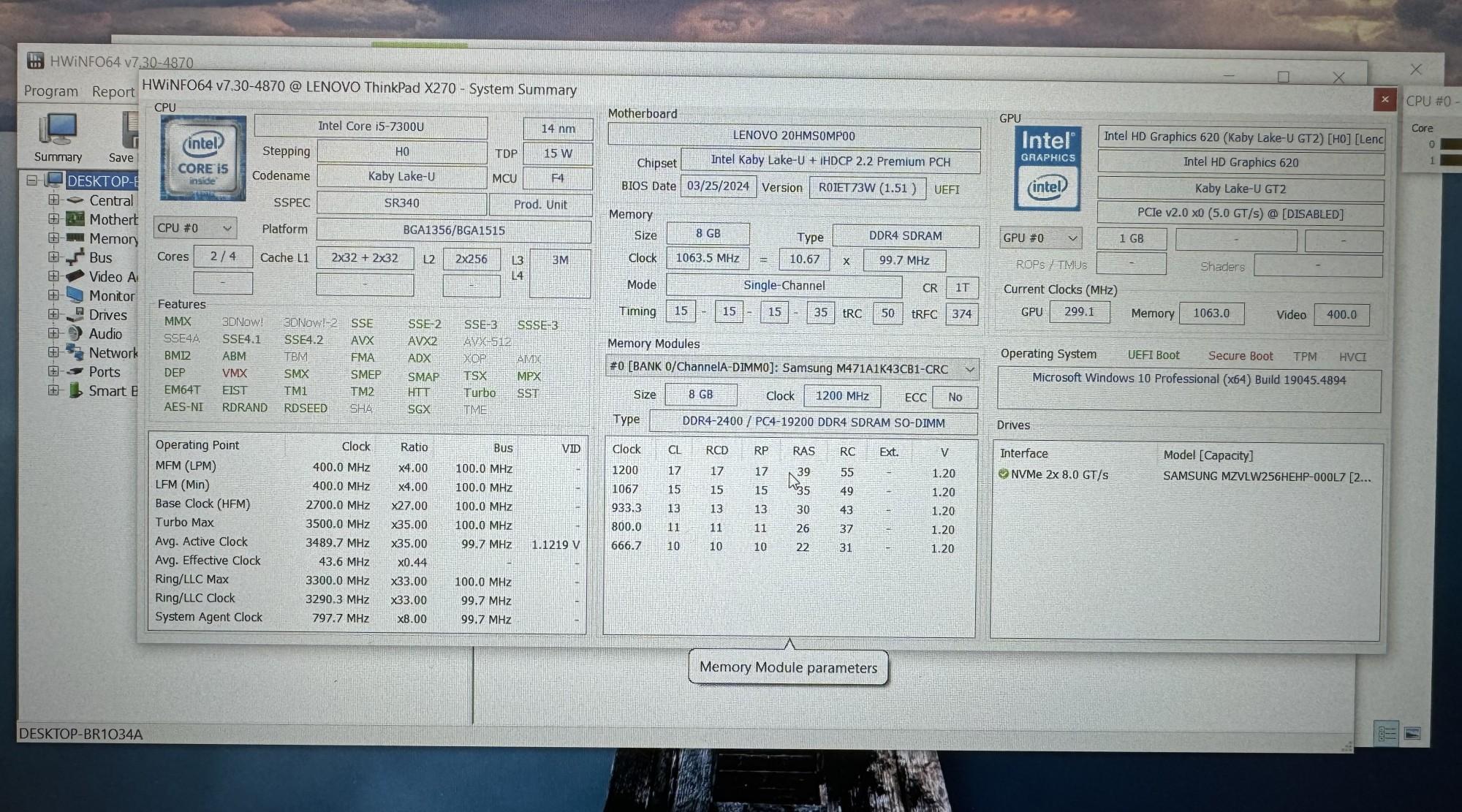
Task: Expand the Motherboard tree node
Action: [53, 219]
